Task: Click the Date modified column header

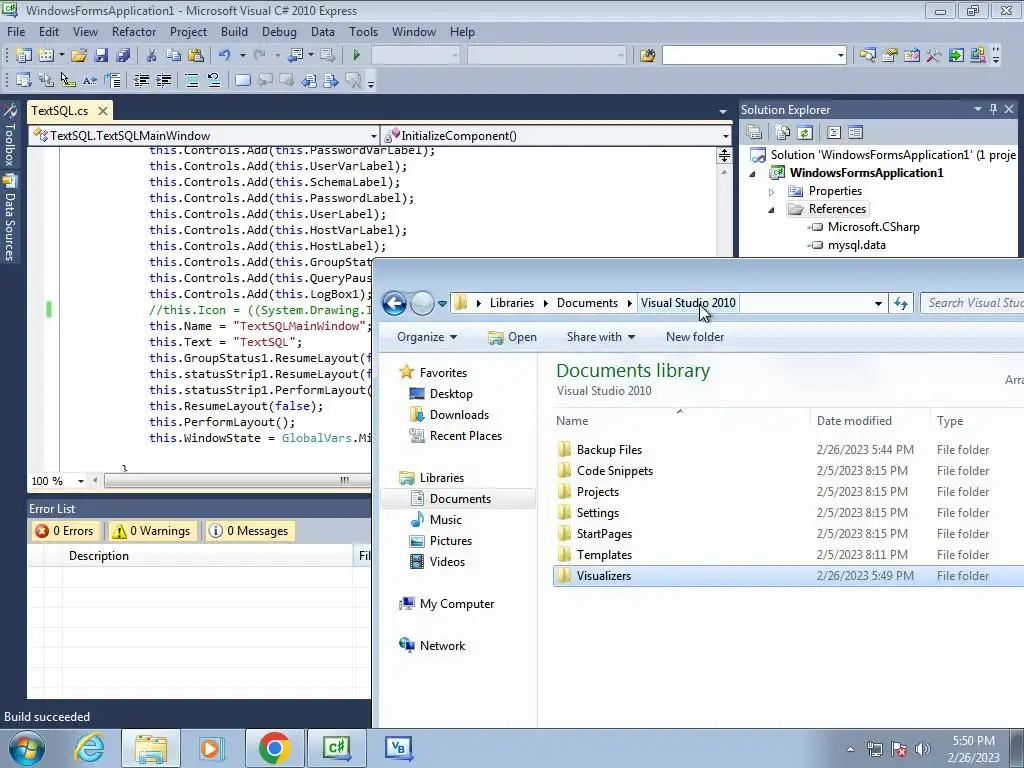Action: tap(854, 421)
